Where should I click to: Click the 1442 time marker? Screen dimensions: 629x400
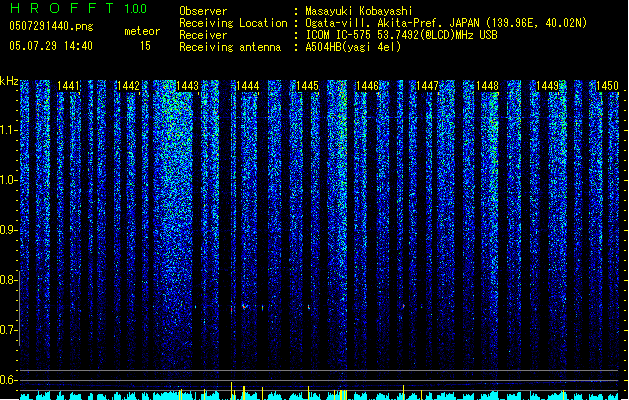[x=128, y=86]
